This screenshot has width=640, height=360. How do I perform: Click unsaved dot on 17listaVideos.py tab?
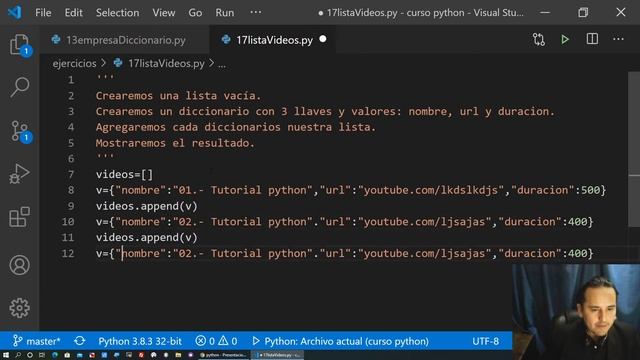[323, 39]
